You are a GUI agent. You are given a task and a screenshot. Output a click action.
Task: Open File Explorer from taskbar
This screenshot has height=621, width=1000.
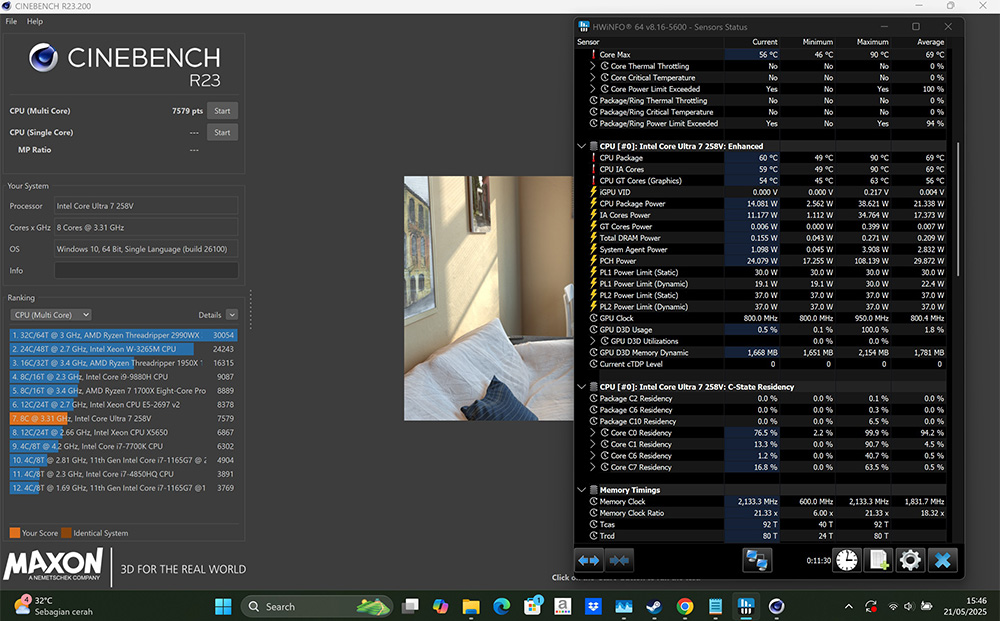(471, 606)
